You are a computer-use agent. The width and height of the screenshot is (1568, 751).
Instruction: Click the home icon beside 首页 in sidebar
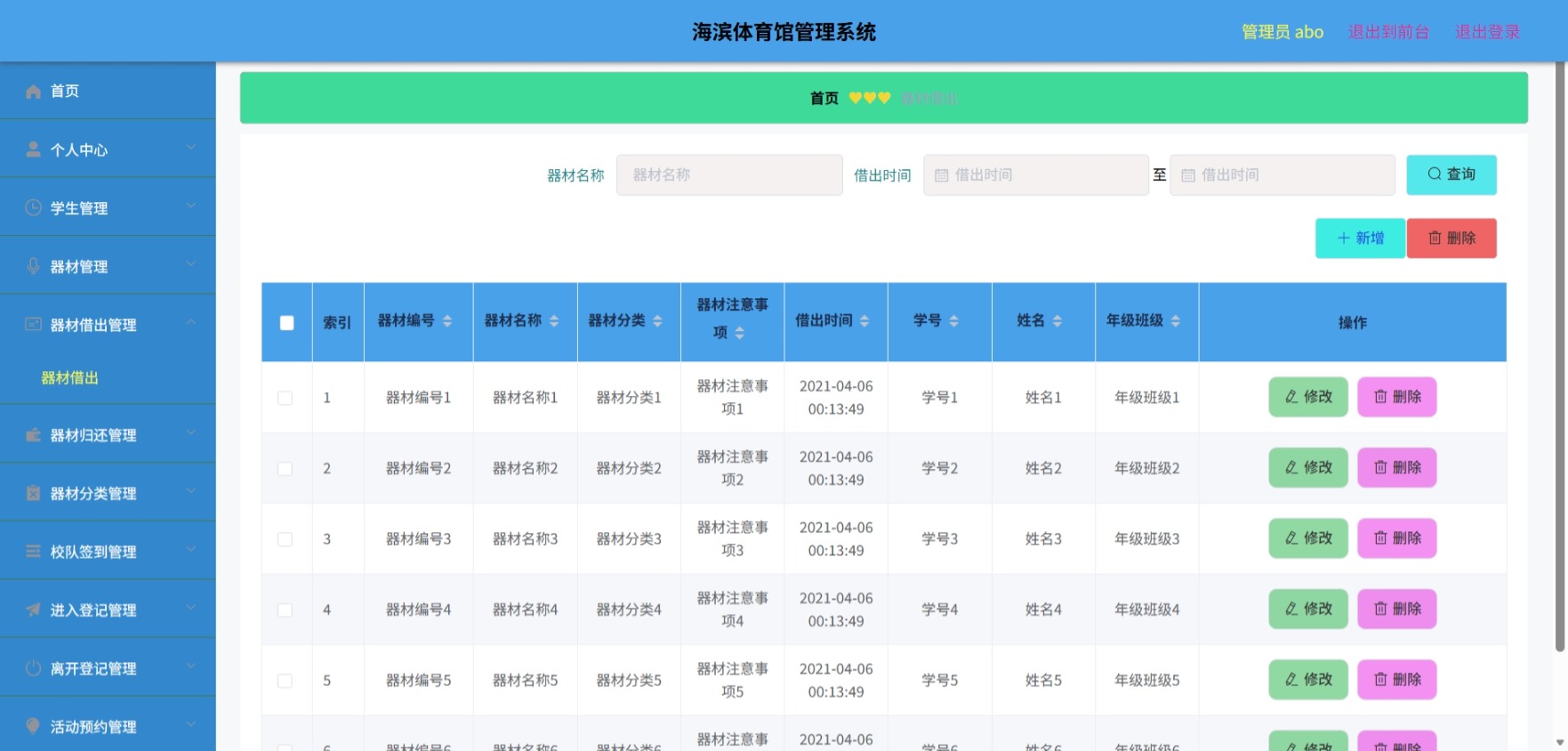pos(33,91)
